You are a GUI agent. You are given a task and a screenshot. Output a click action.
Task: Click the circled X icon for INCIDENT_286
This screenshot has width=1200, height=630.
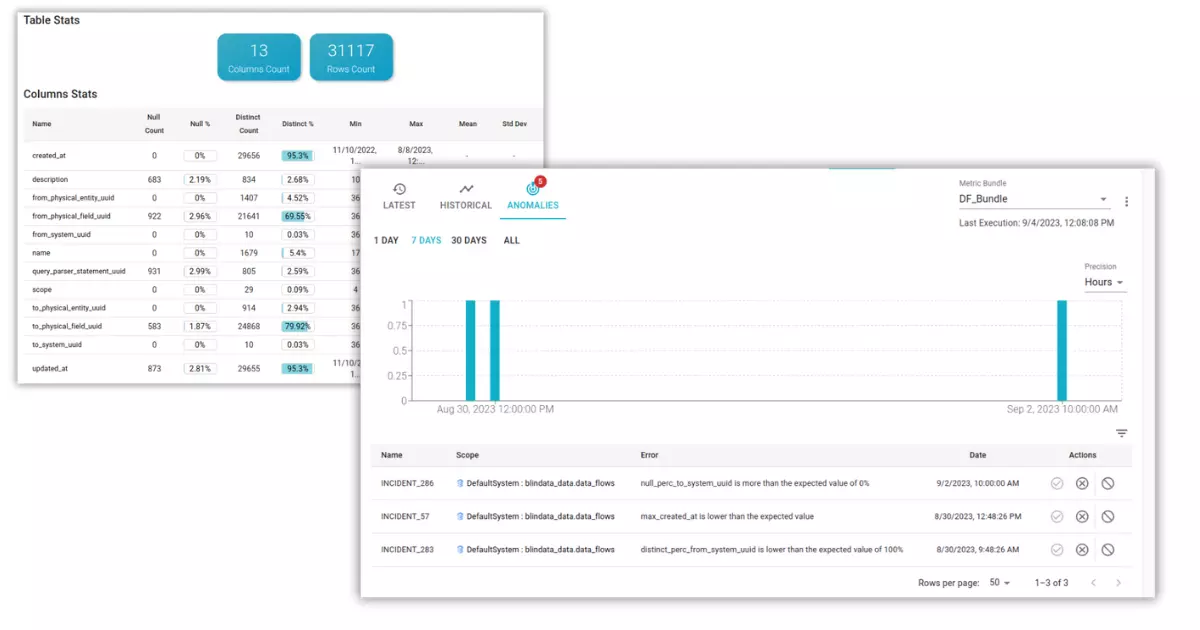(1082, 483)
